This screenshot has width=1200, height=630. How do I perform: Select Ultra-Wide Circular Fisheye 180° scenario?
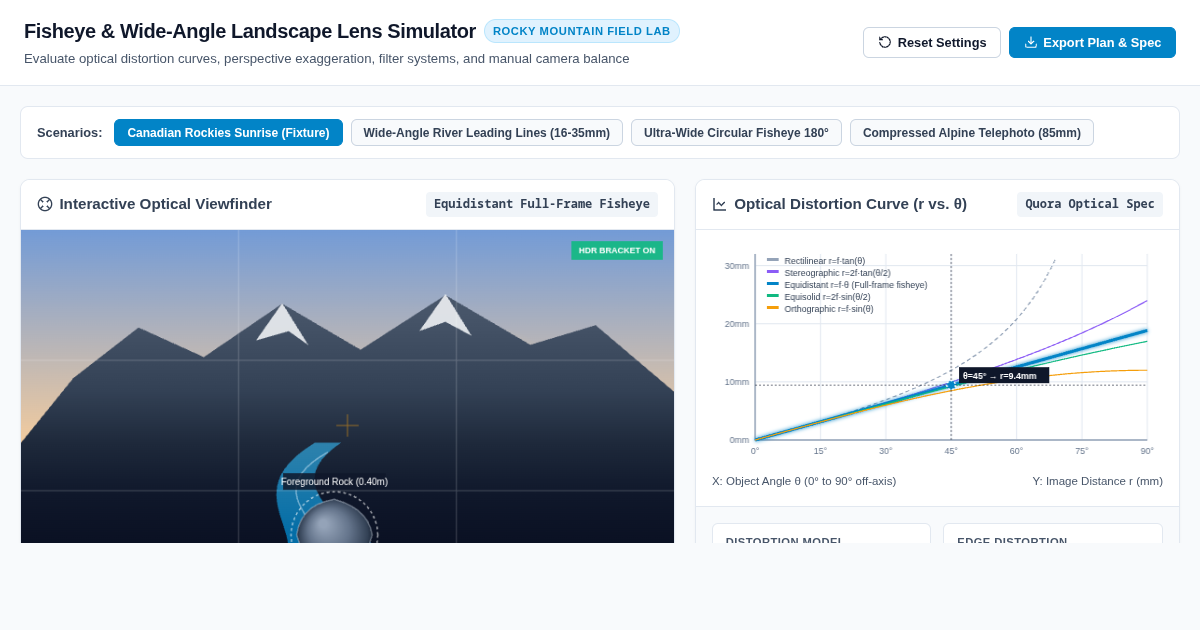pos(736,133)
